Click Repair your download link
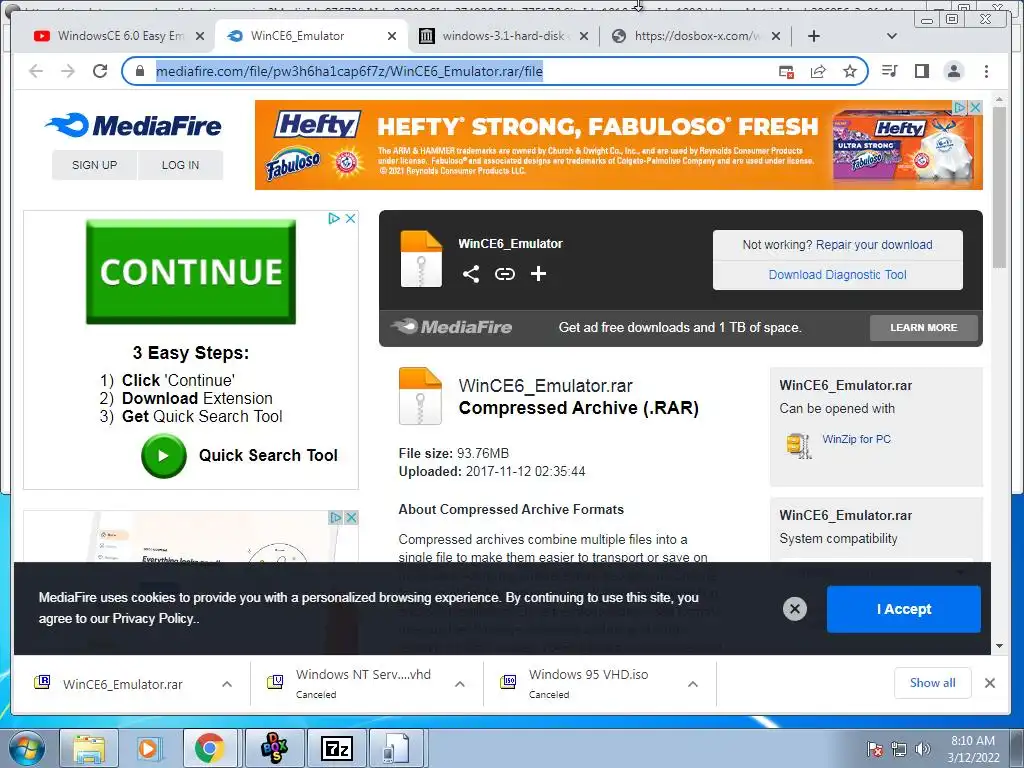Viewport: 1024px width, 768px height. (874, 245)
